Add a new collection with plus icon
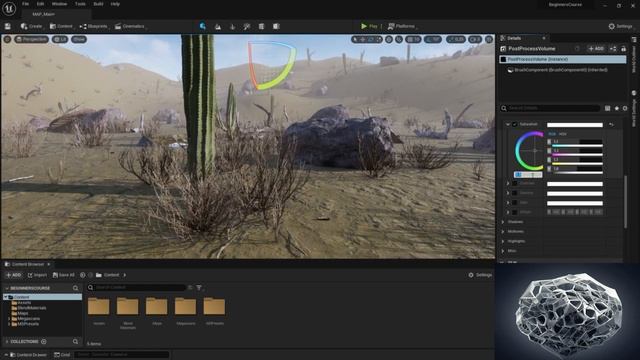The width and height of the screenshot is (640, 360). [x=44, y=342]
